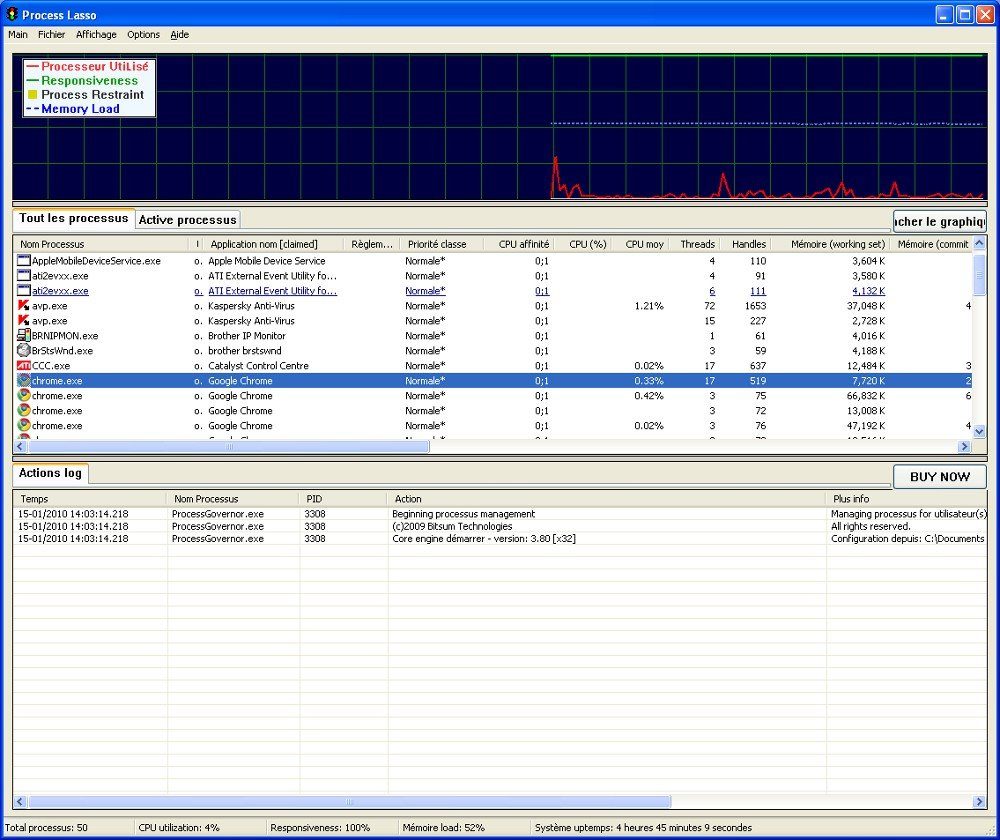The image size is (1000, 840).
Task: Click process list horizontal scroll left arrow
Action: click(20, 446)
